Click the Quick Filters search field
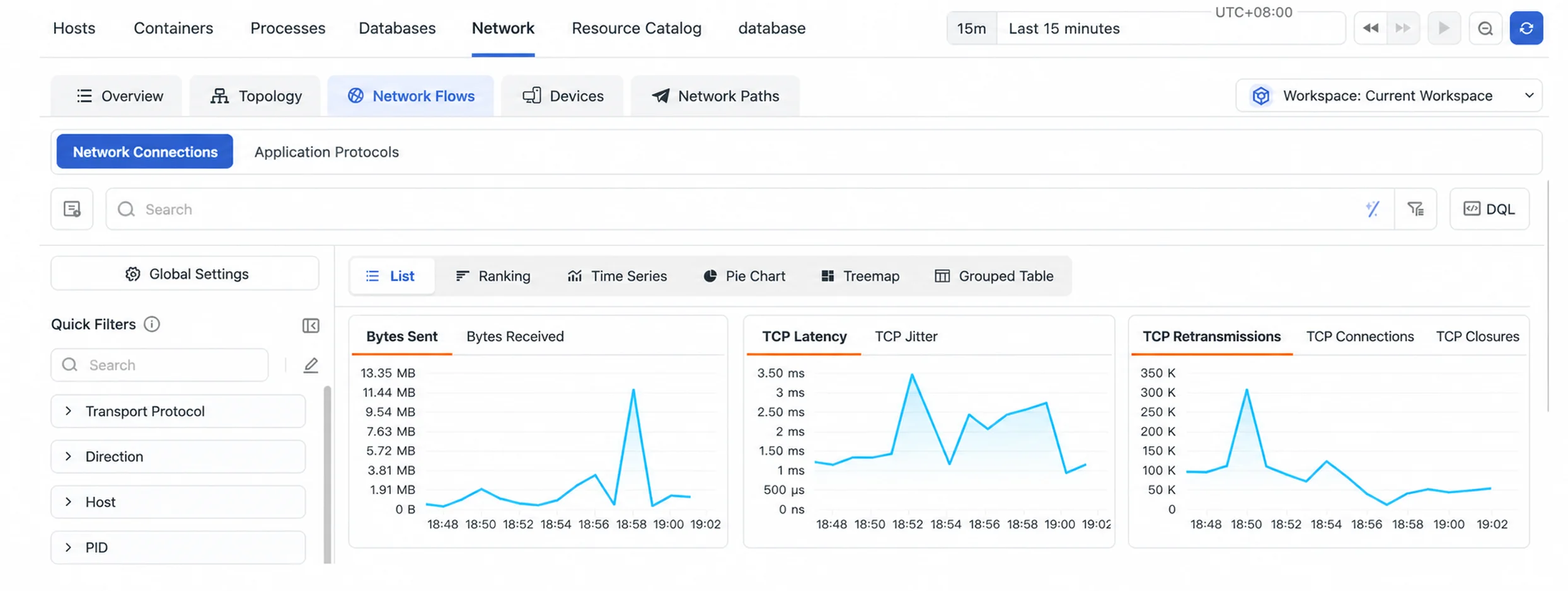This screenshot has height=591, width=1568. (x=160, y=365)
